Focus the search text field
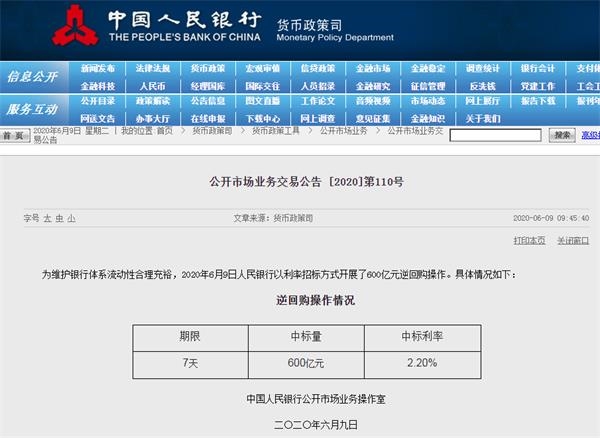 point(496,135)
